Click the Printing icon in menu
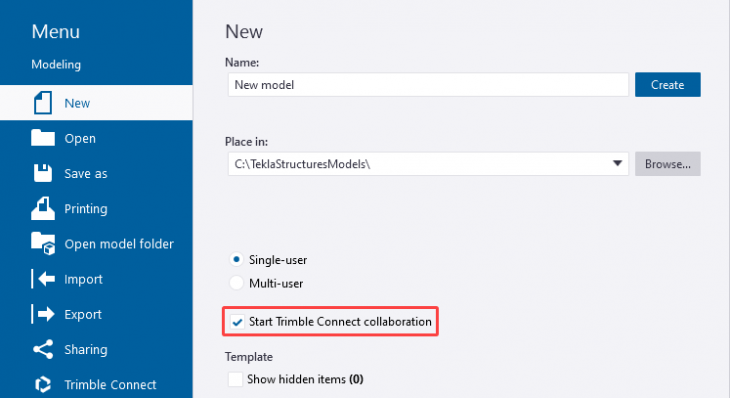730x398 pixels. [43, 208]
